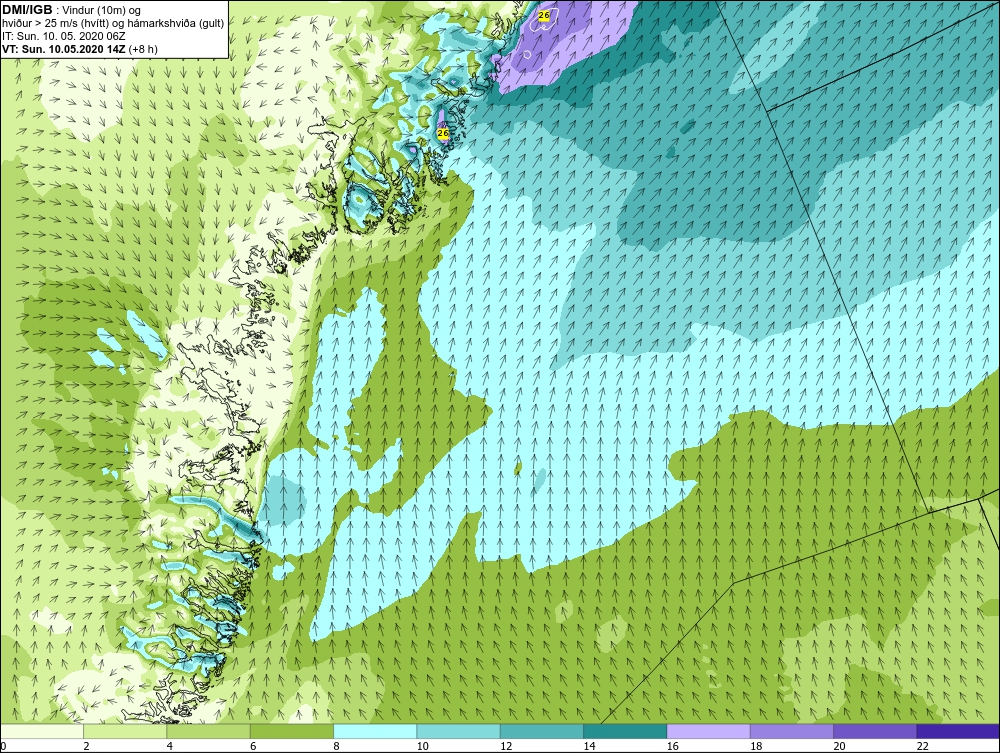1000x753 pixels.
Task: Pick the turquoise 10–12 m/s legend swatch
Action: 459,731
